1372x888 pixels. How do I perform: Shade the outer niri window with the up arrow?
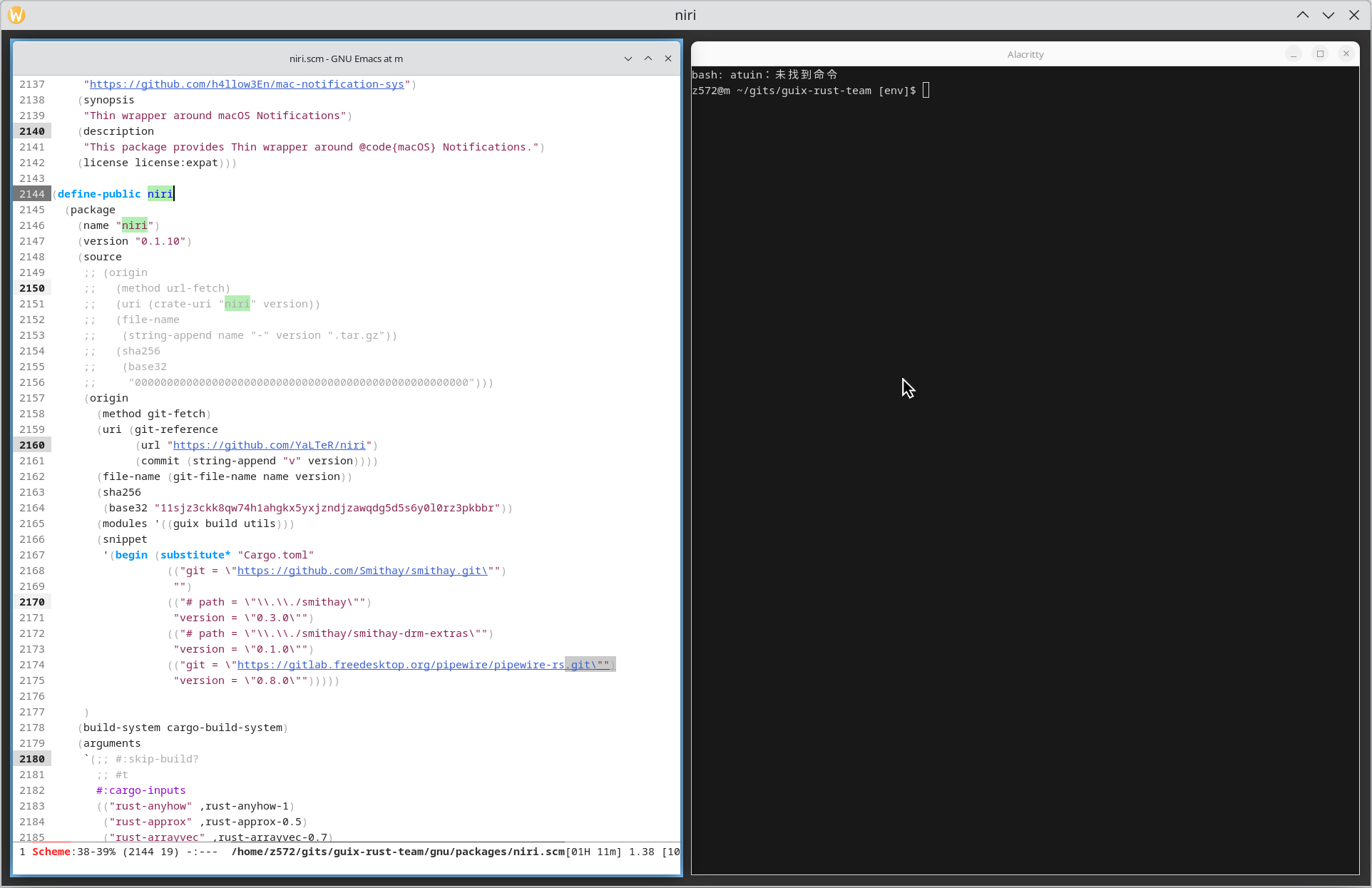pyautogui.click(x=1303, y=15)
